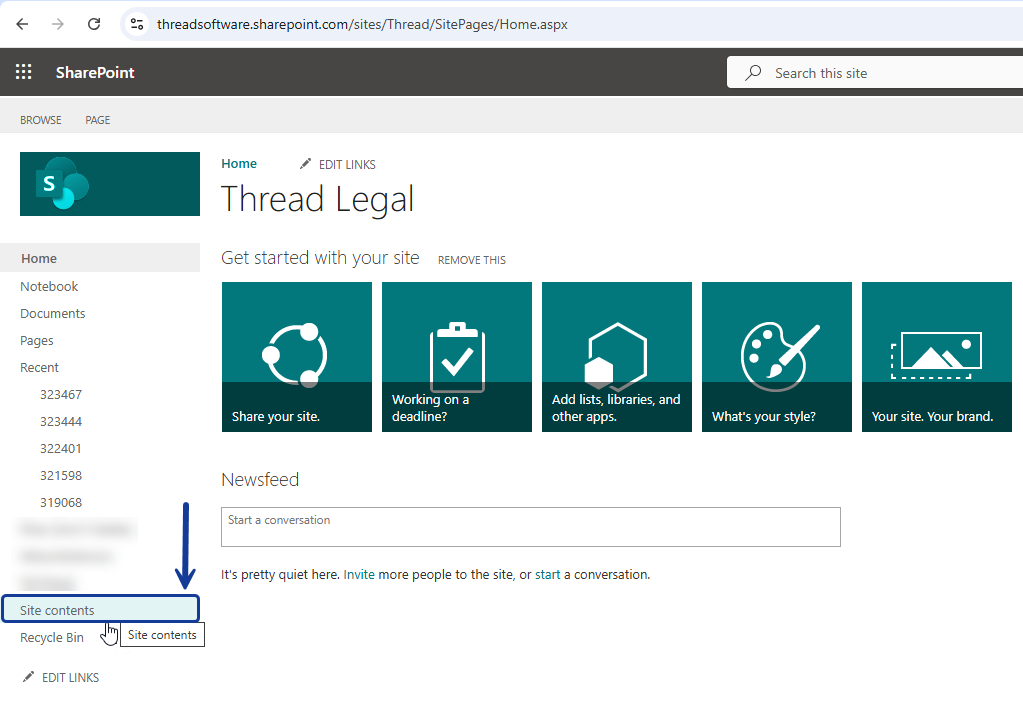Open the Recycle Bin link
The width and height of the screenshot is (1023, 725).
click(52, 638)
